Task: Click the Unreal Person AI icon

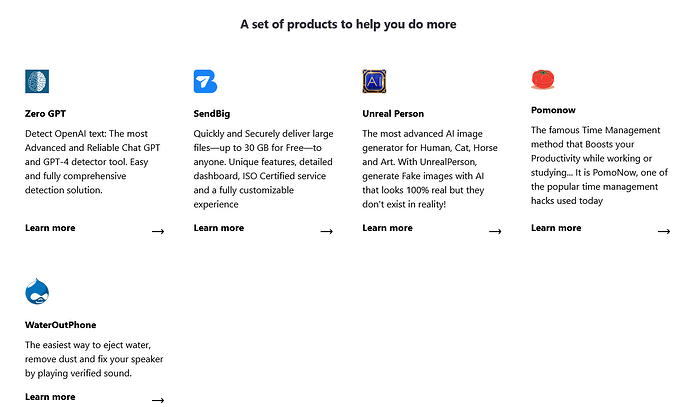Action: [x=374, y=81]
